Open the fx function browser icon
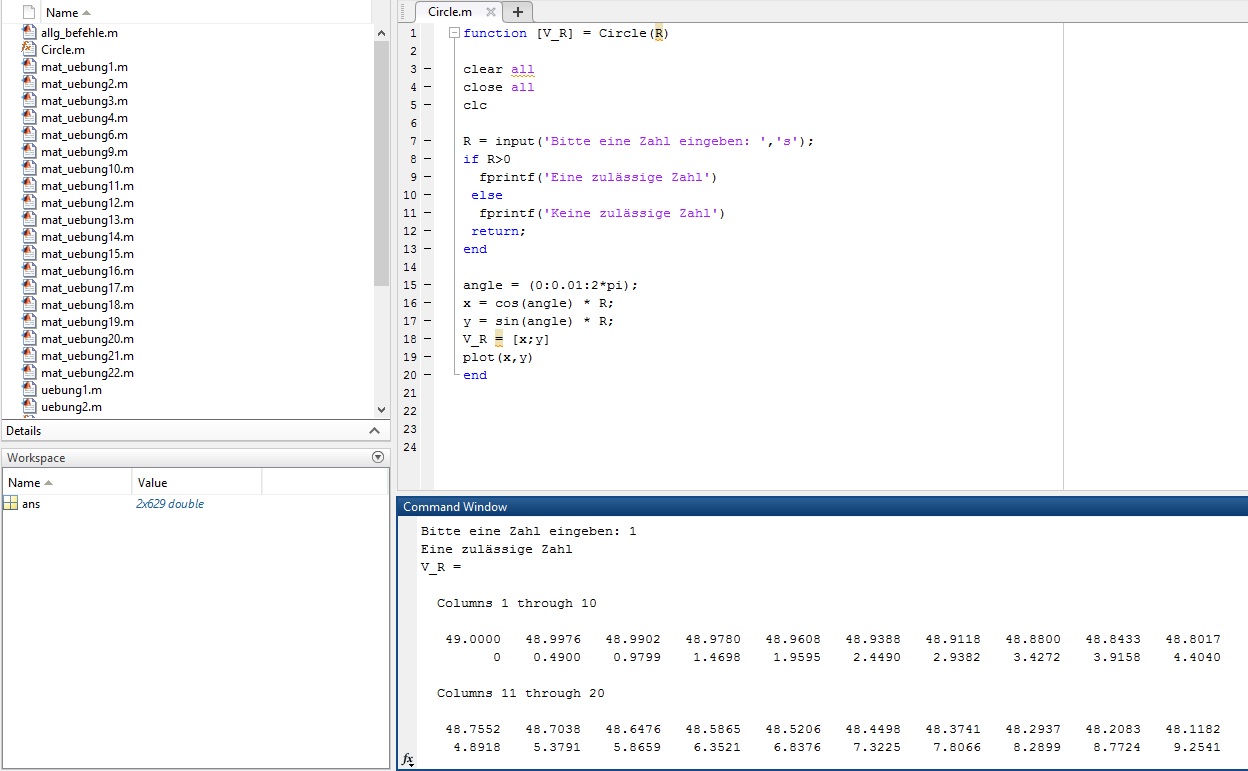1248x771 pixels. [407, 760]
